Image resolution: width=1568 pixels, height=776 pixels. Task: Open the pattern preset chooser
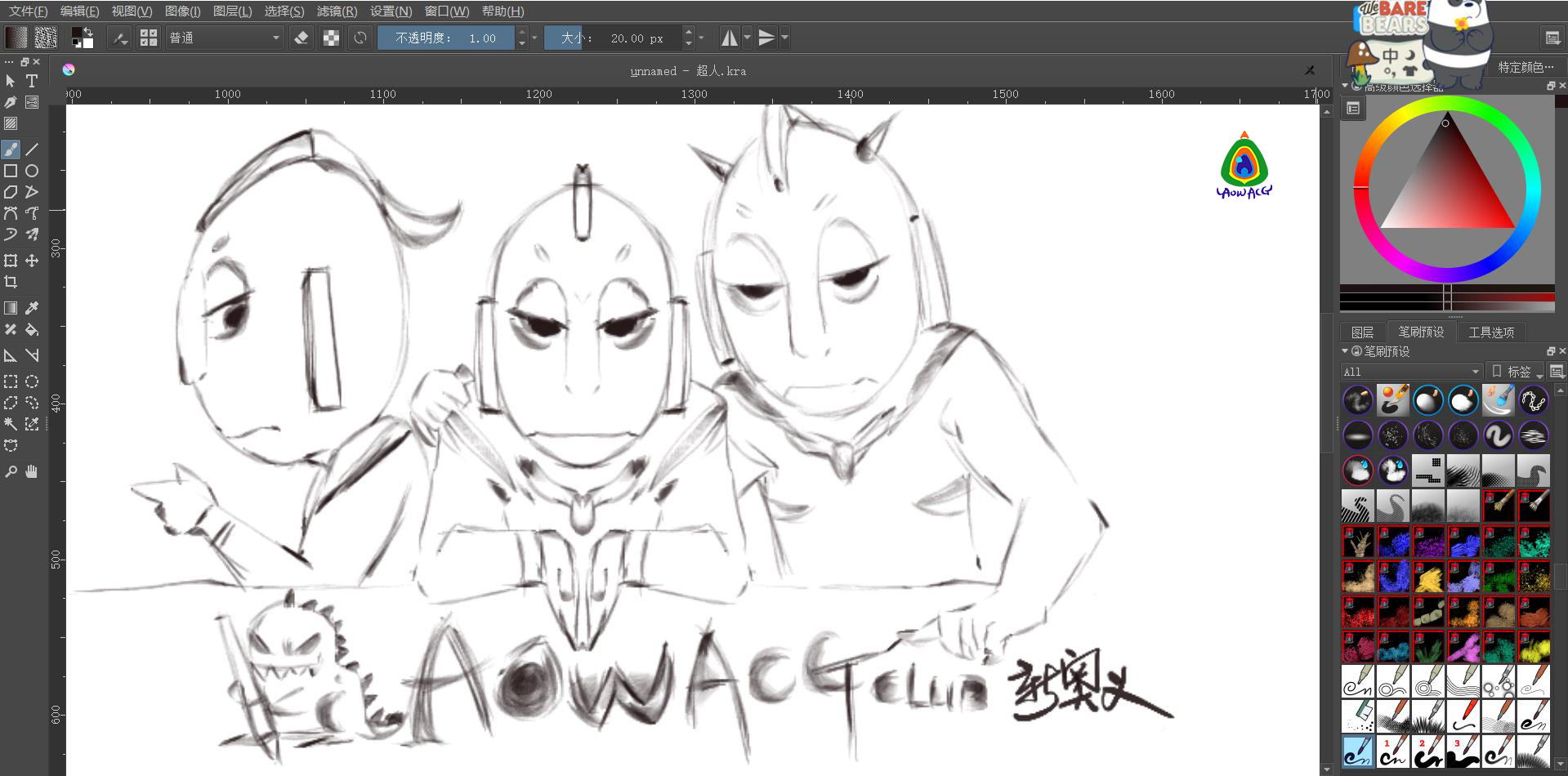click(46, 38)
